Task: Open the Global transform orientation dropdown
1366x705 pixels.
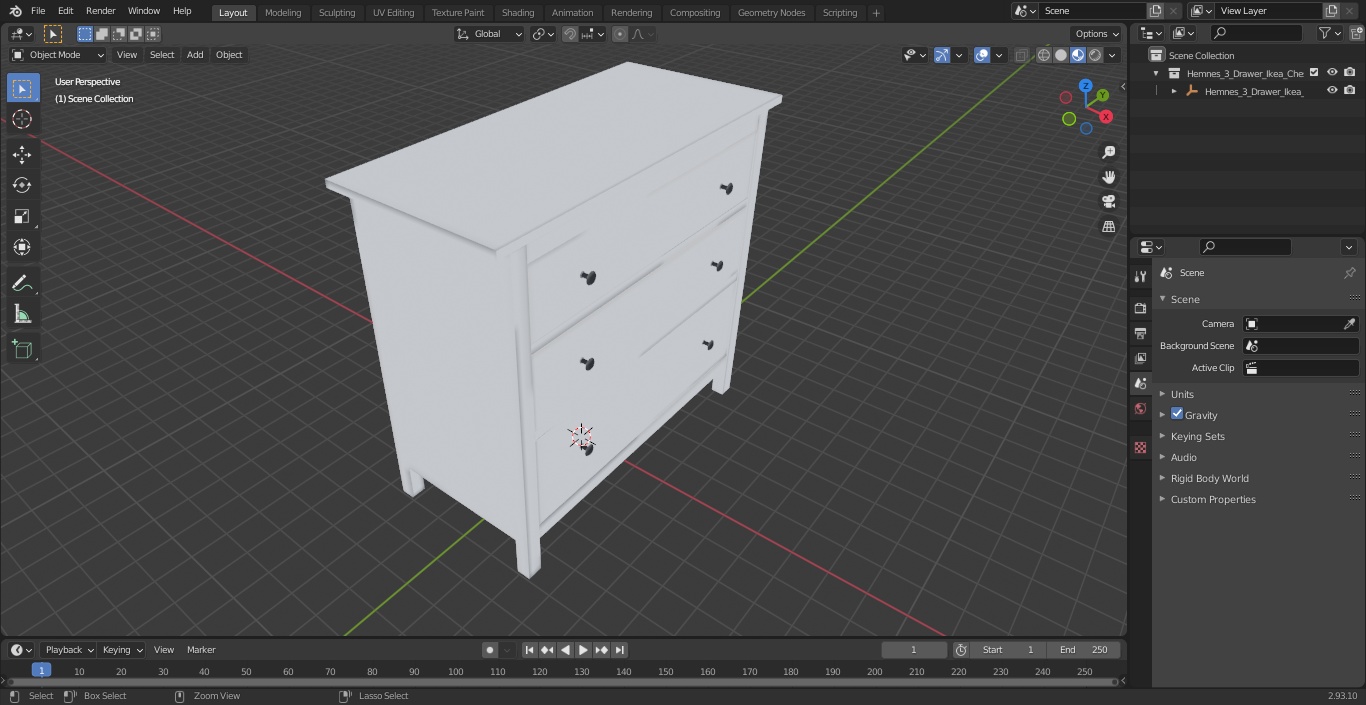Action: (490, 34)
